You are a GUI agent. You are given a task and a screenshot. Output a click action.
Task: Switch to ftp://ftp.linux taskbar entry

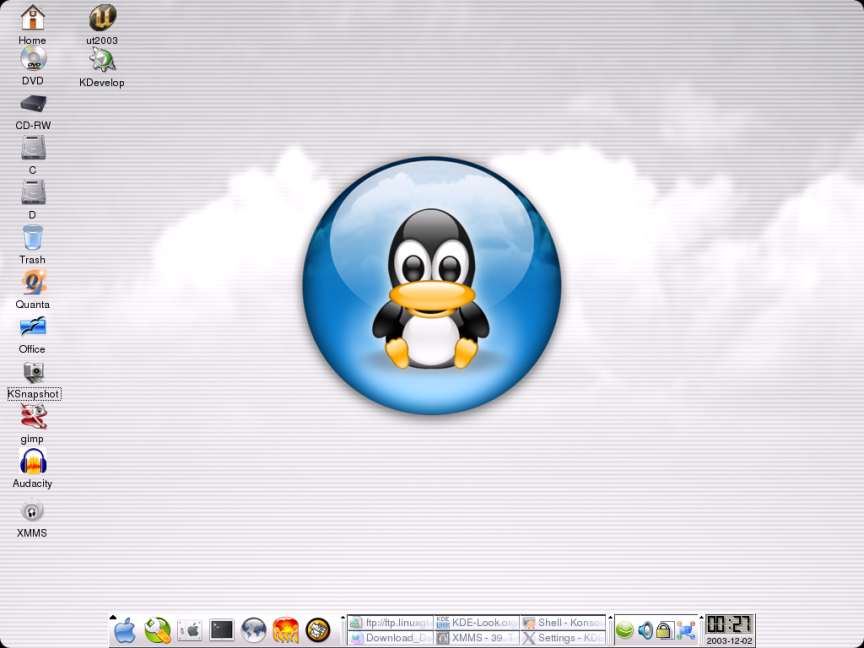[x=390, y=623]
